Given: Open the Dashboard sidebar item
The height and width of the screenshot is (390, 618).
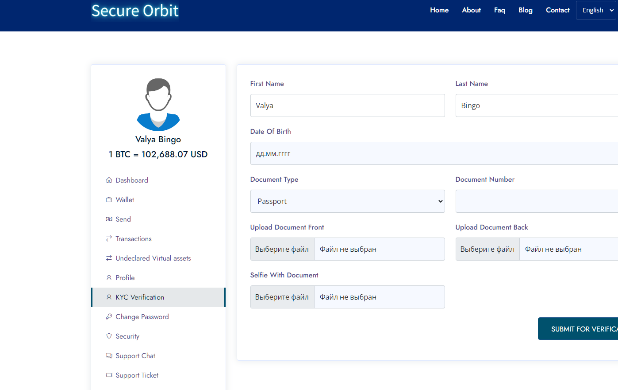Looking at the screenshot, I should [x=158, y=180].
